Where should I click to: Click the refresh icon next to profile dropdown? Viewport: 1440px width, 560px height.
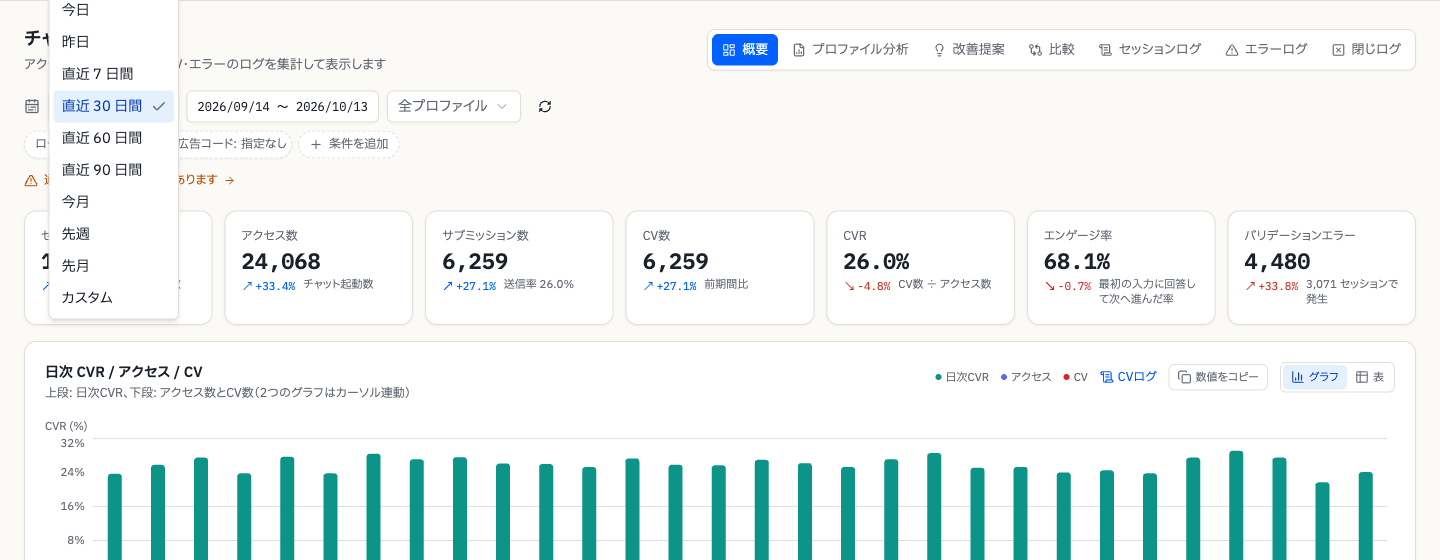[545, 106]
